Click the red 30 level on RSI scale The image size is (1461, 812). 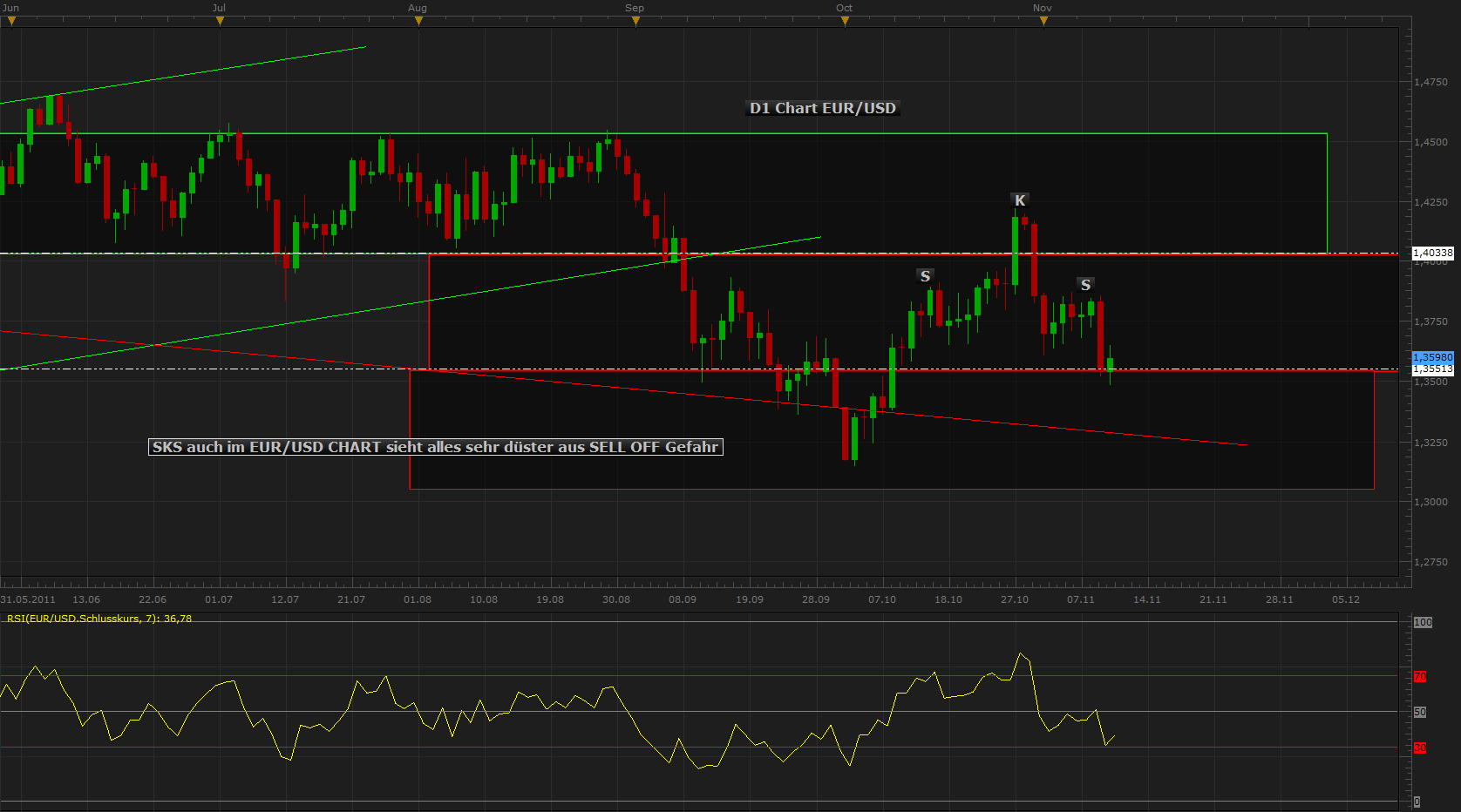point(1419,748)
